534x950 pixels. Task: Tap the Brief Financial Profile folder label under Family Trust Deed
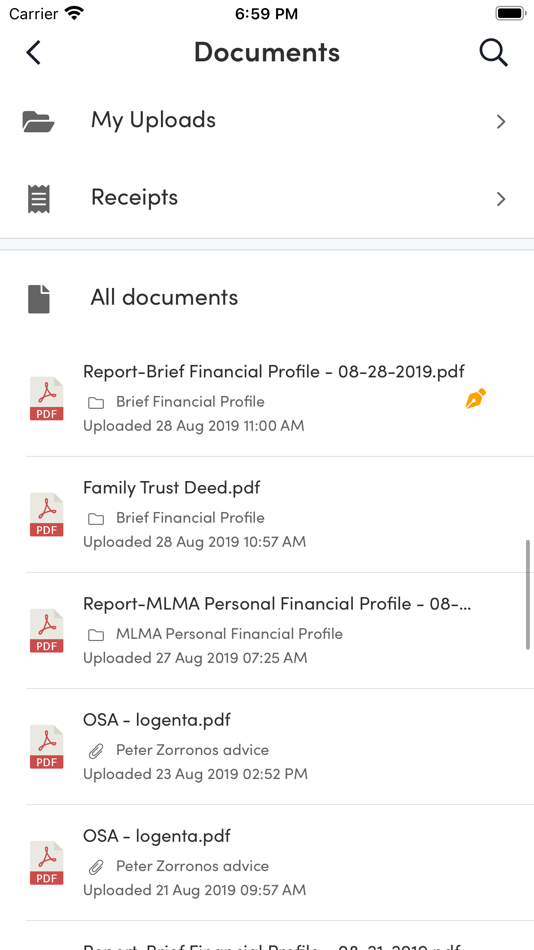190,518
